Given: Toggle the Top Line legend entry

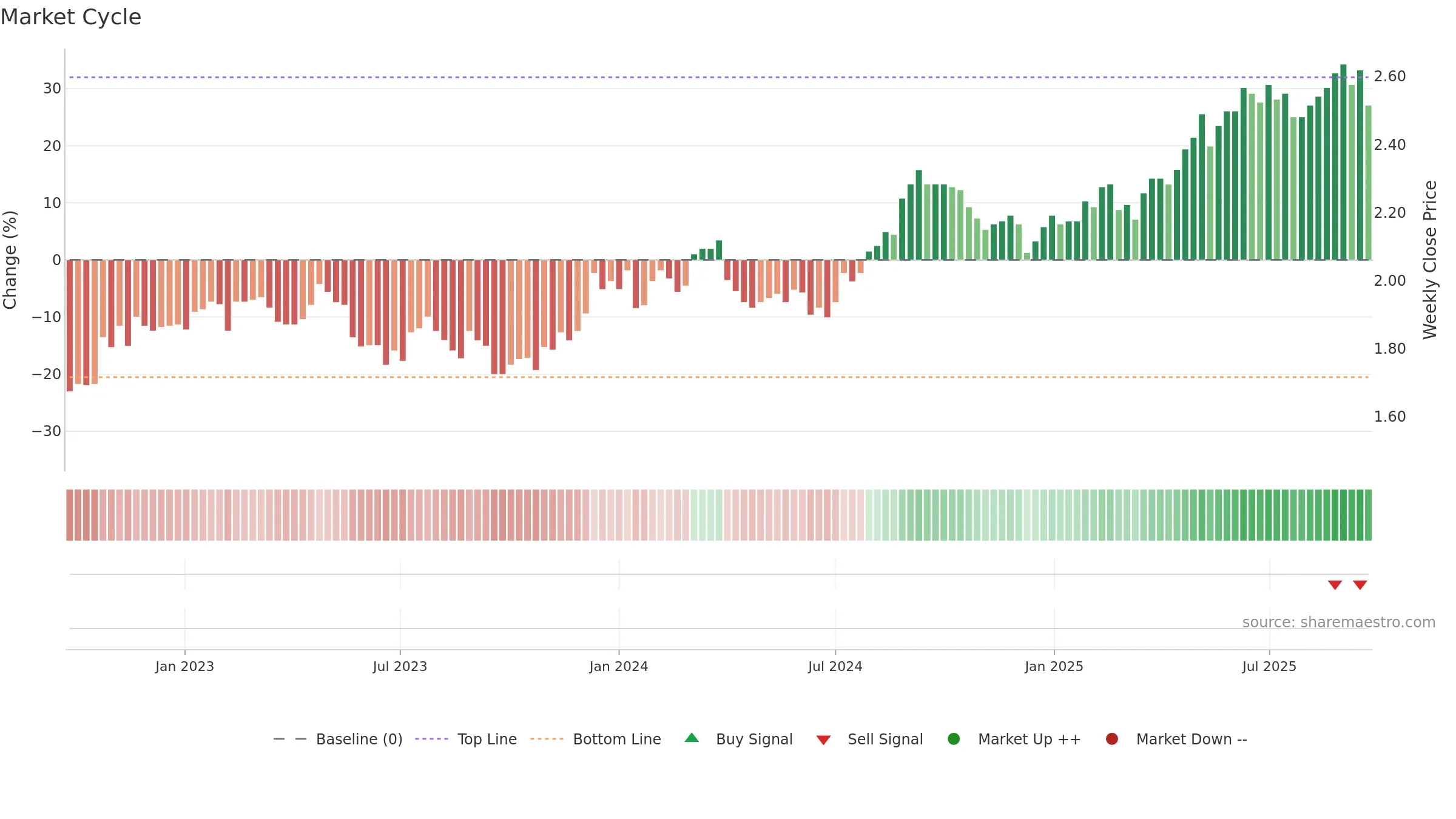Looking at the screenshot, I should click(x=466, y=739).
